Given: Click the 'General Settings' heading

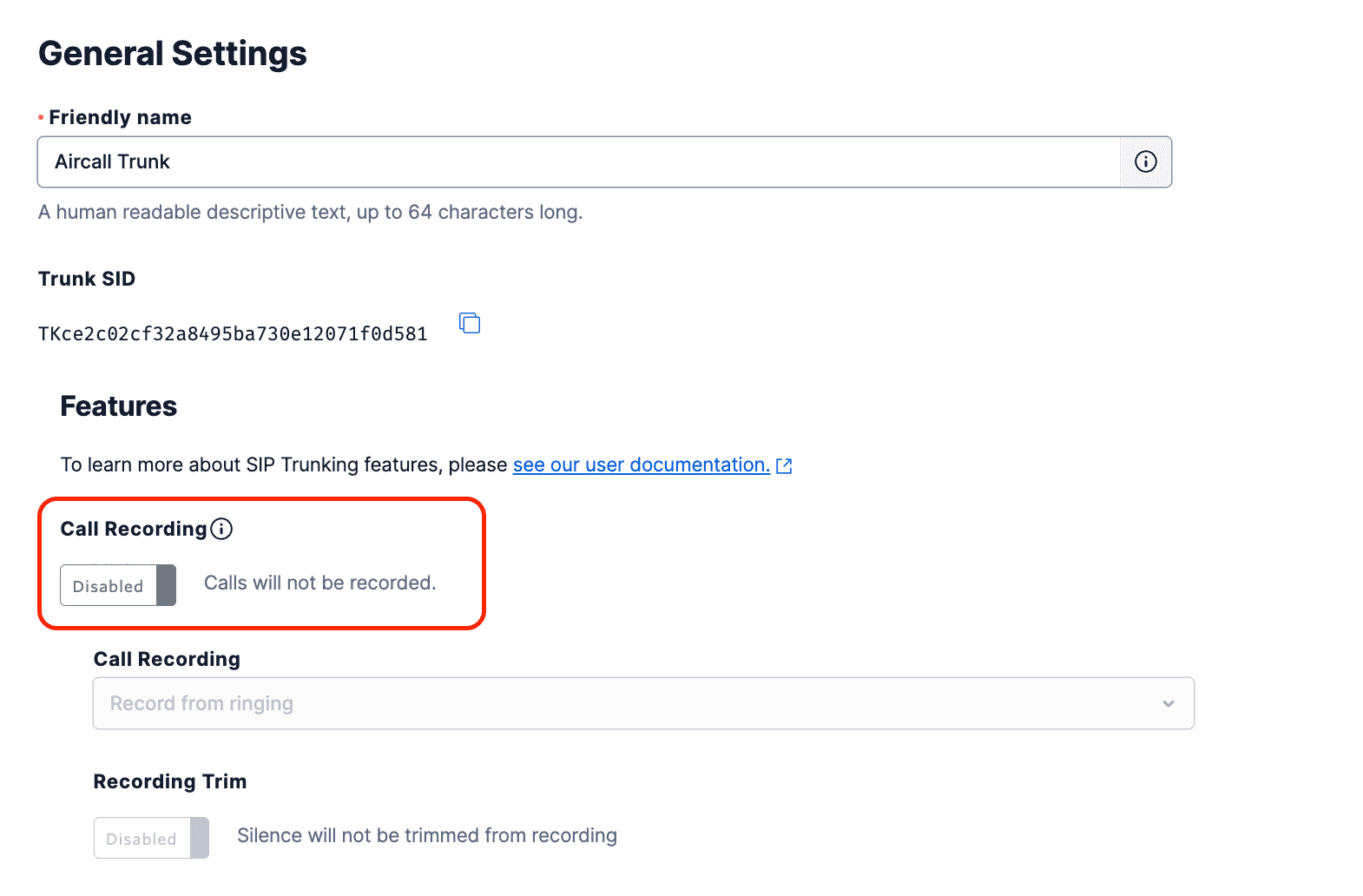Looking at the screenshot, I should coord(173,54).
